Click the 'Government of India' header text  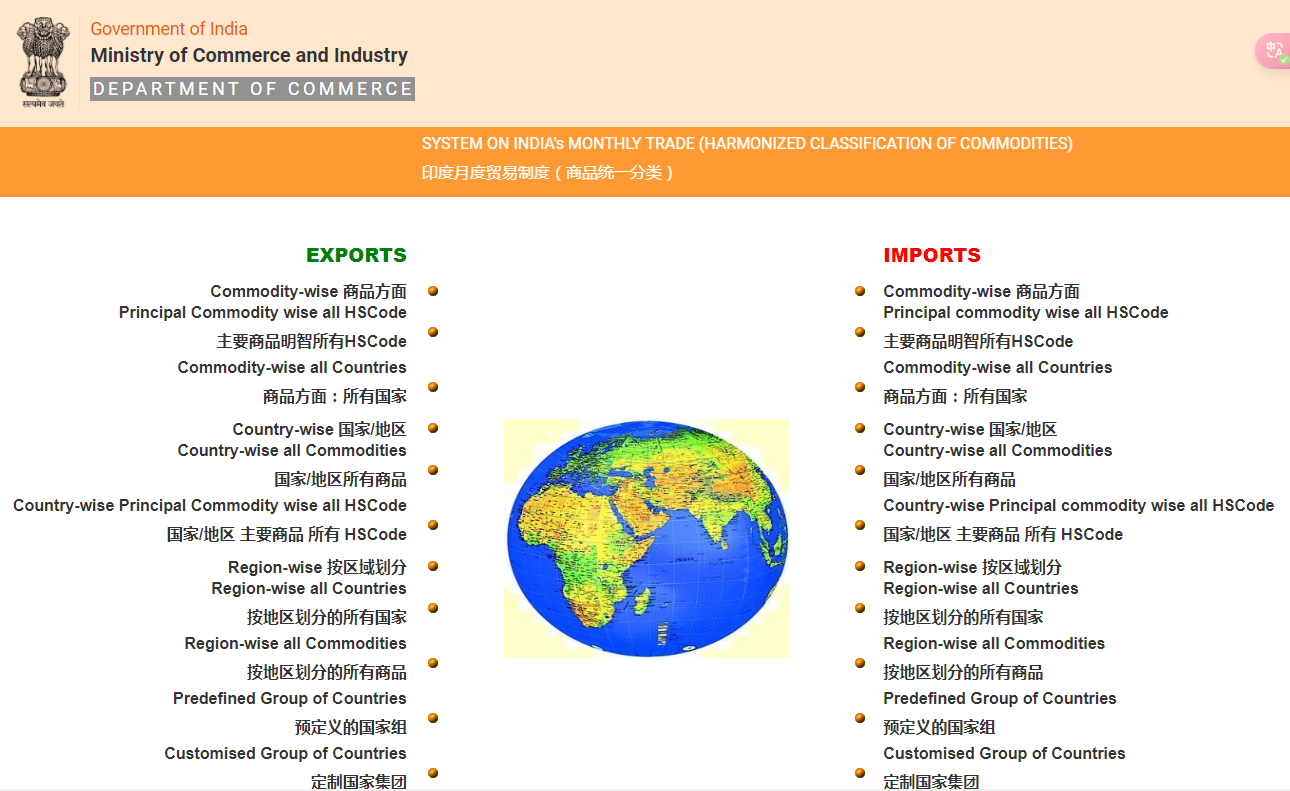[x=169, y=29]
